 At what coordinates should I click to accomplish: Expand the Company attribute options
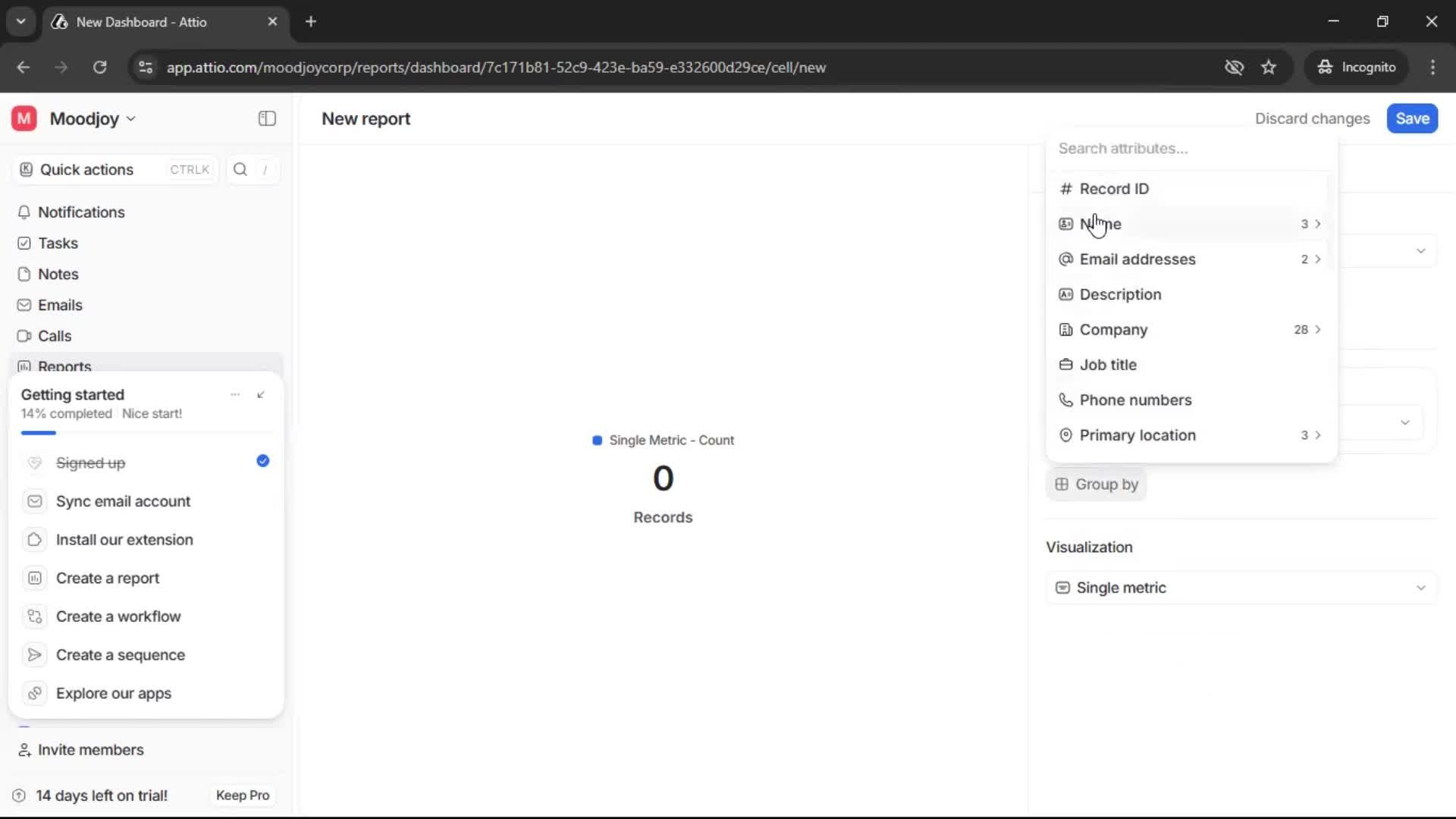[1318, 329]
